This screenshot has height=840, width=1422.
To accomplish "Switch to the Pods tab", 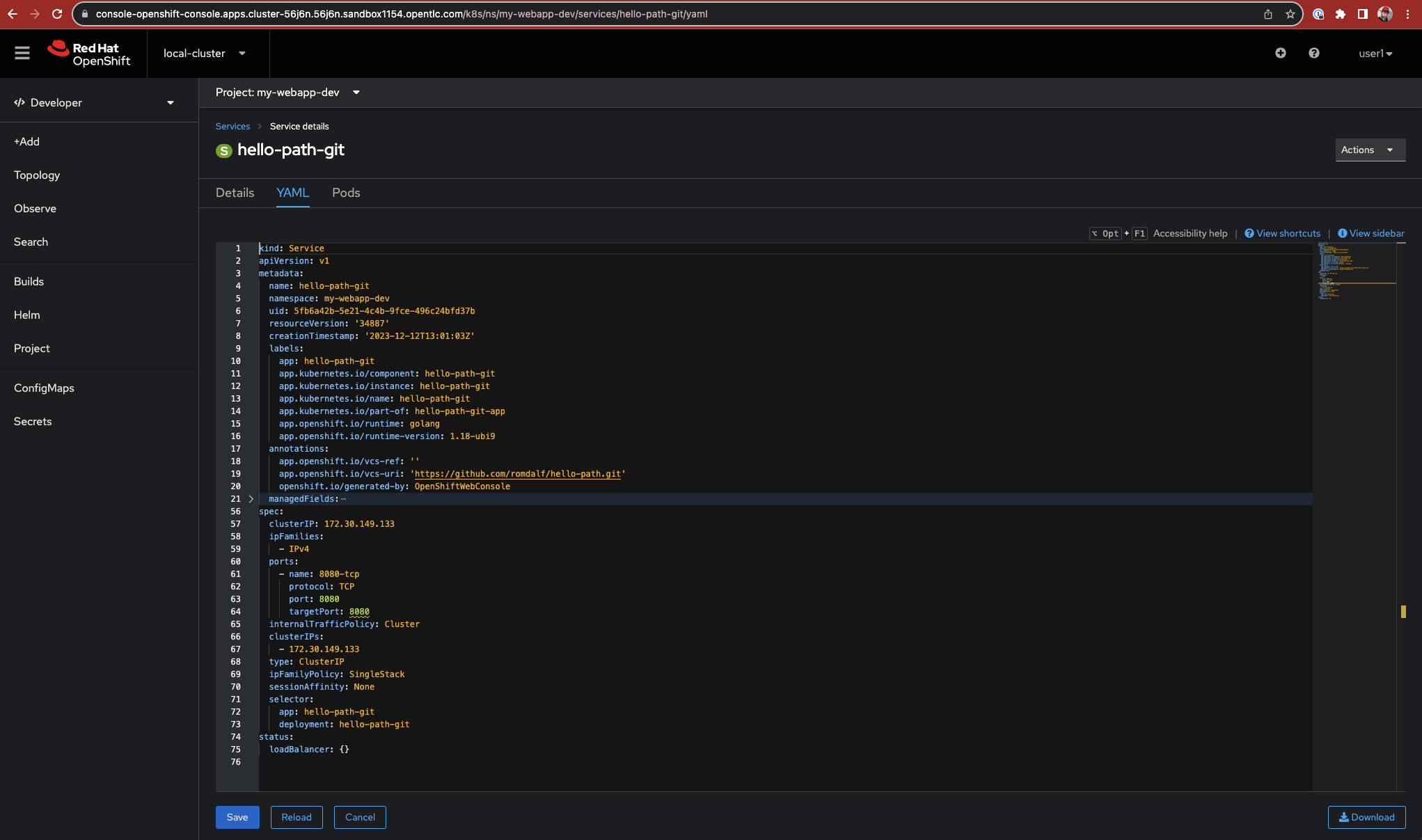I will click(x=346, y=193).
